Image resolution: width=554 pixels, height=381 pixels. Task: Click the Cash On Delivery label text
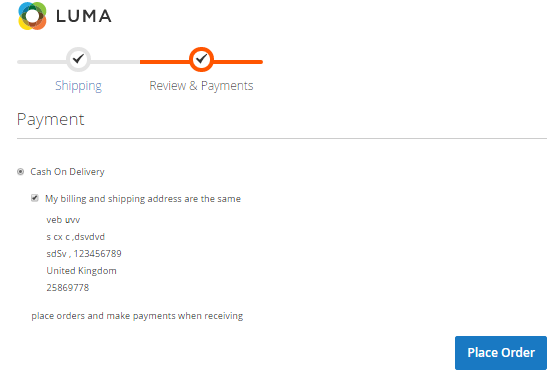coord(67,172)
